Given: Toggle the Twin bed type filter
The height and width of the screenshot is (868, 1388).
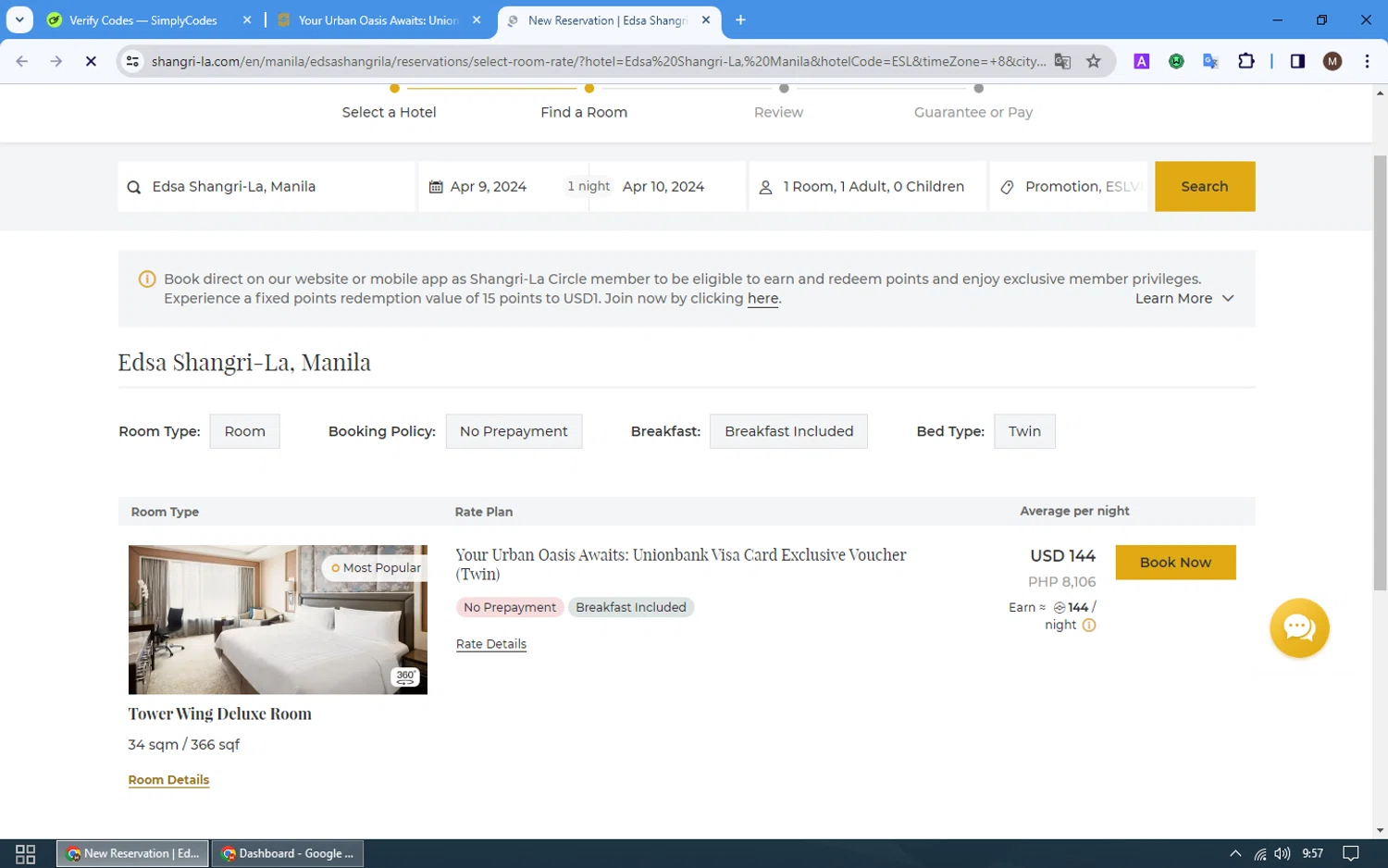Looking at the screenshot, I should point(1024,431).
